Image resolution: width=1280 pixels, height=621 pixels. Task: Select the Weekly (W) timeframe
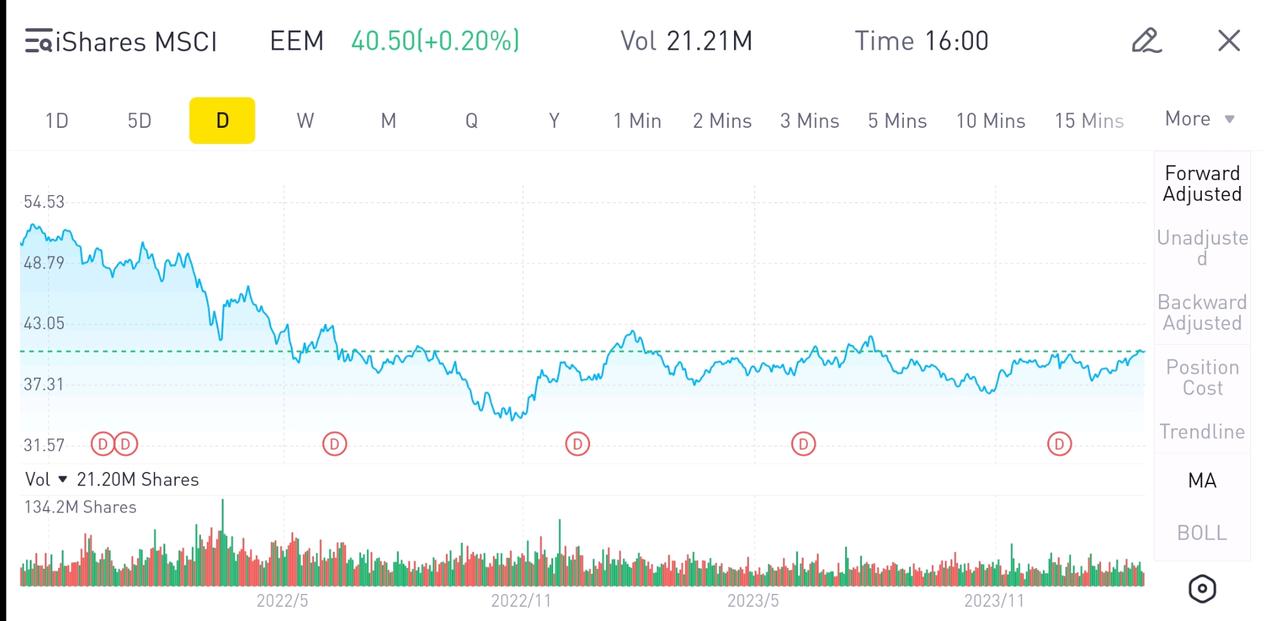click(305, 120)
